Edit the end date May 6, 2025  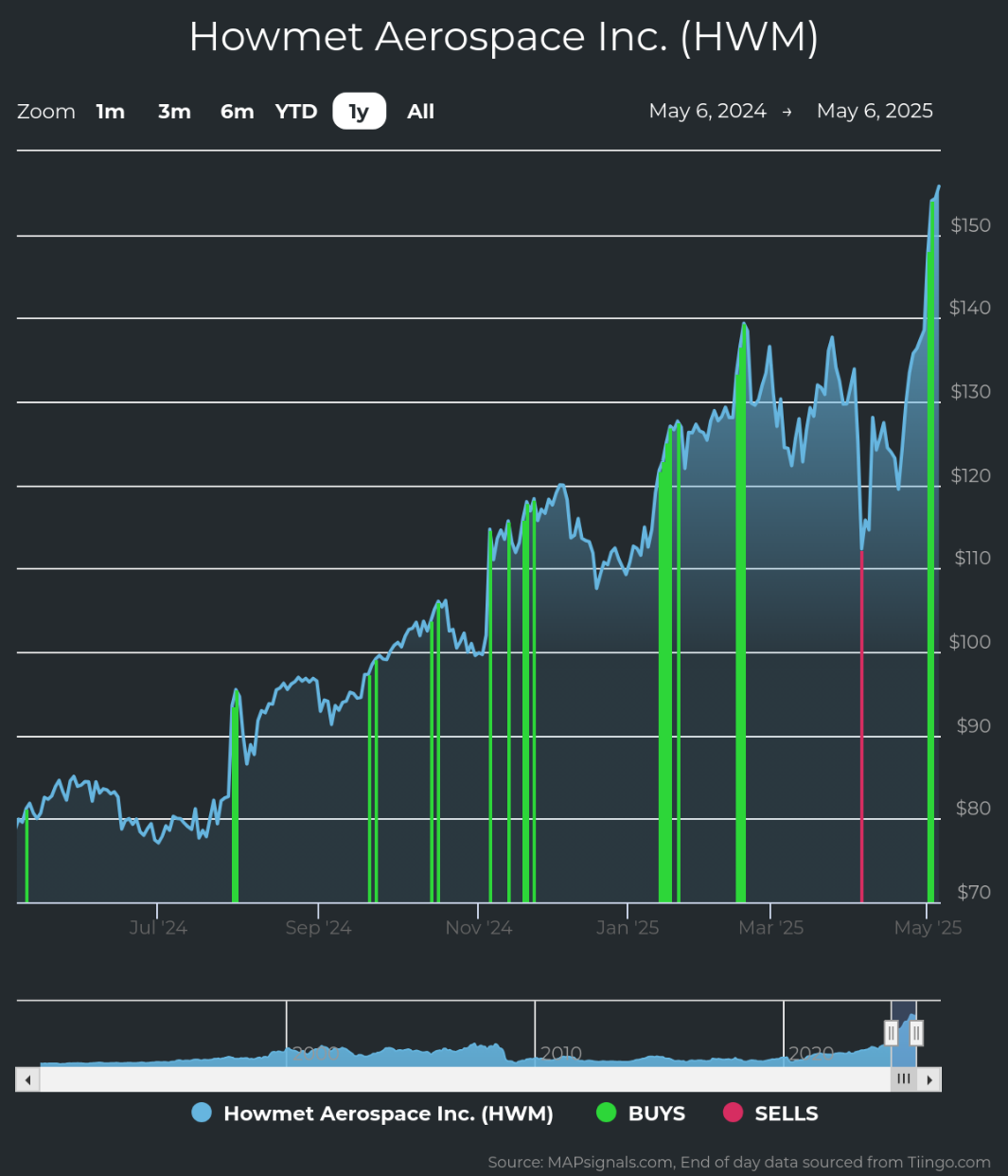[875, 111]
